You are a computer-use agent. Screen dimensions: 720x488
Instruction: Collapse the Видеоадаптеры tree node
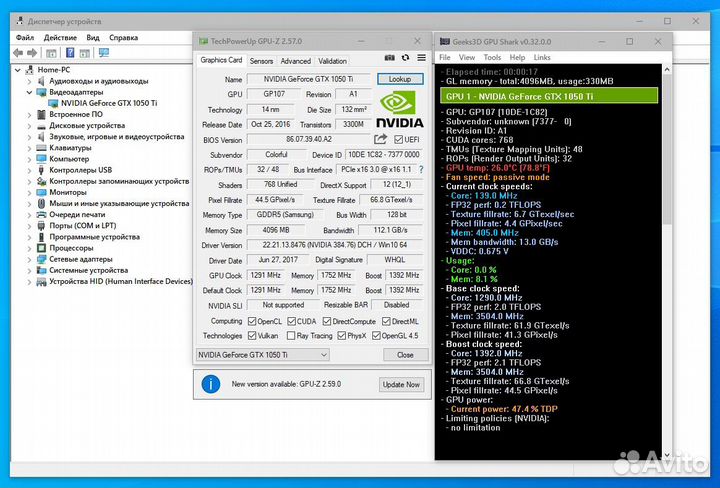pos(28,92)
